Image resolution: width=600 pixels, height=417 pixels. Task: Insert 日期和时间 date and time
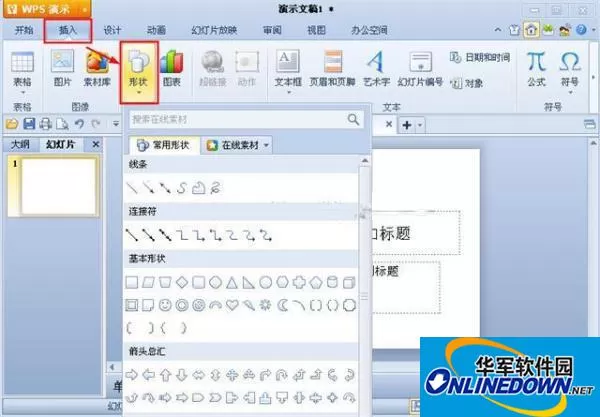(x=480, y=58)
